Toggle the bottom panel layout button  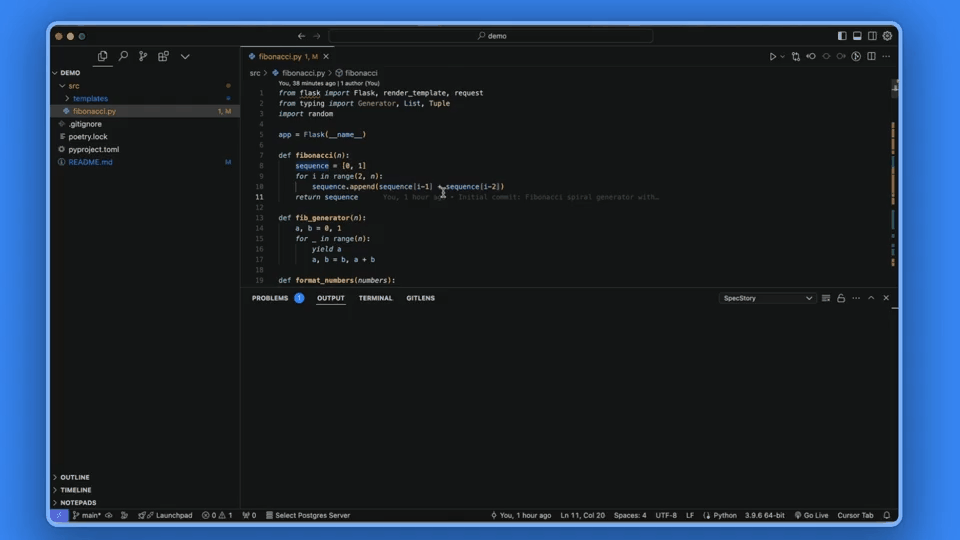tap(857, 36)
